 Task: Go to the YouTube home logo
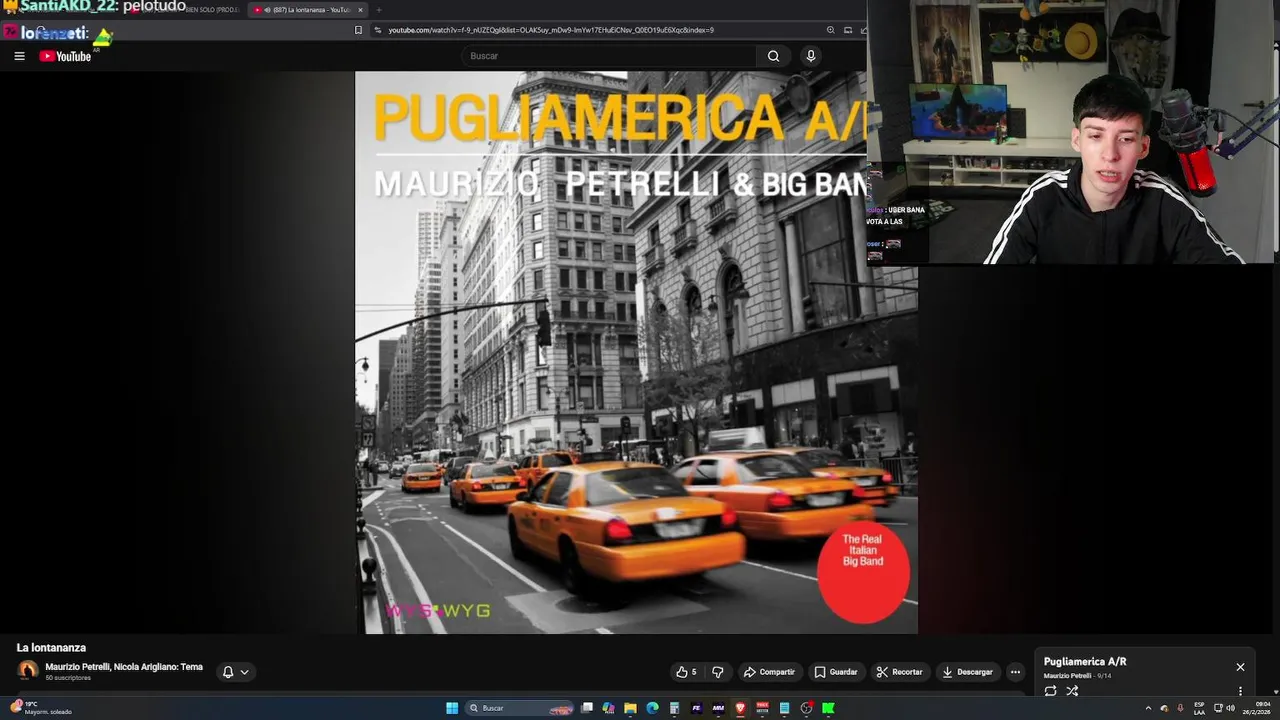[65, 56]
